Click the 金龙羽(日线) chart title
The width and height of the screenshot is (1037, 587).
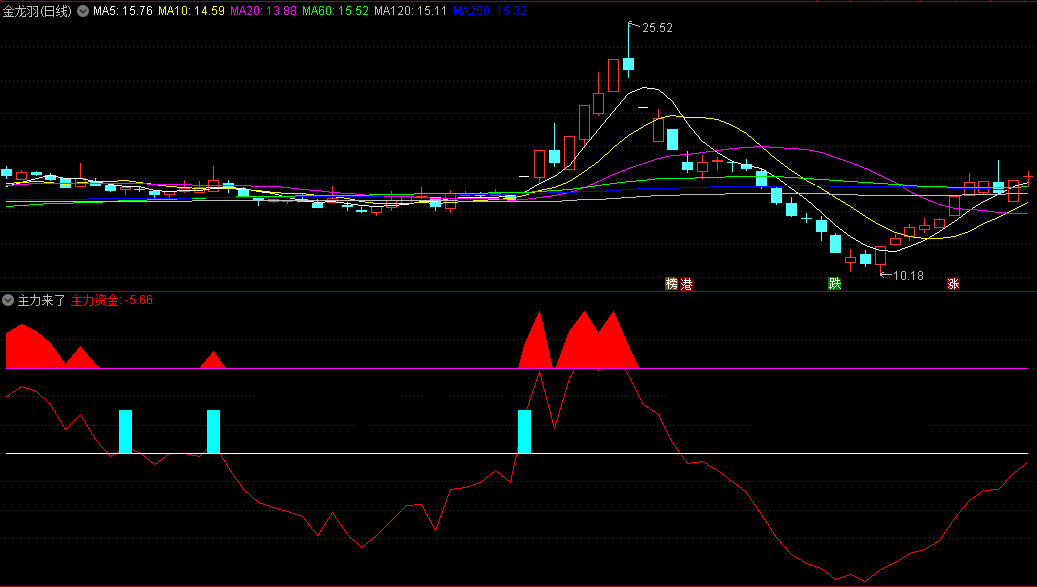click(37, 11)
